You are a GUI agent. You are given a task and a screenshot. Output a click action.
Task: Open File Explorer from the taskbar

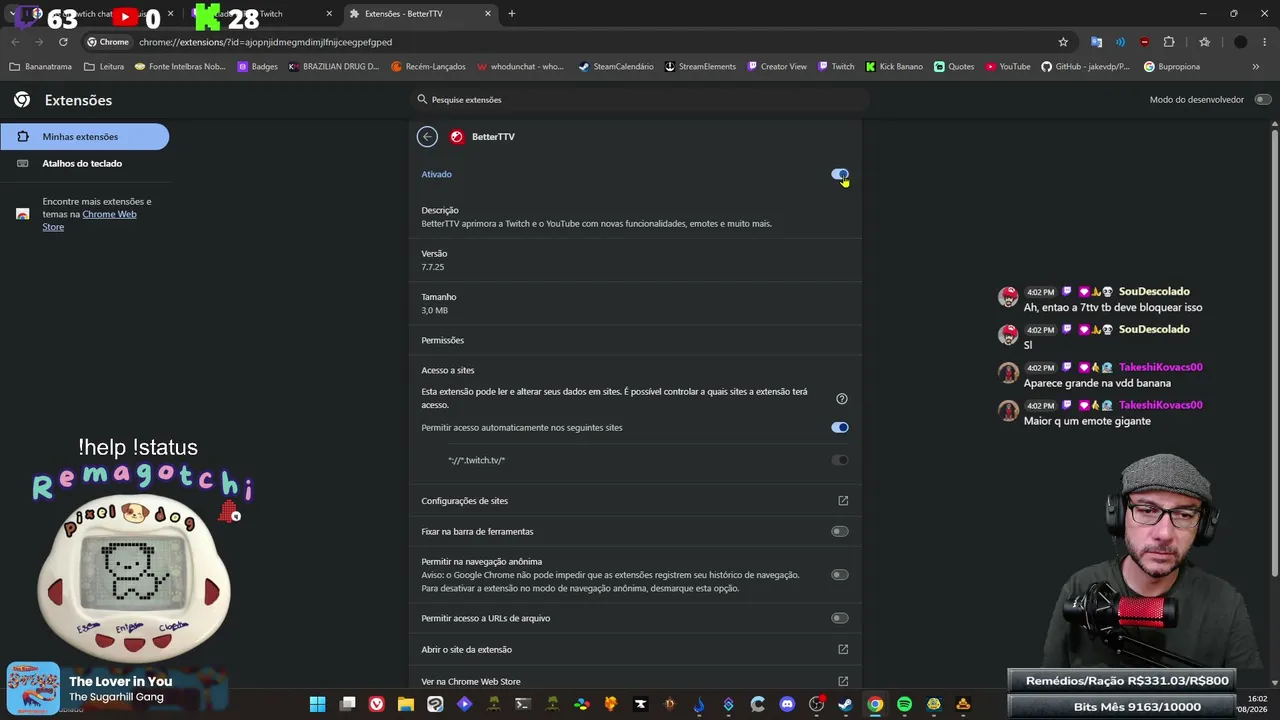pyautogui.click(x=406, y=704)
